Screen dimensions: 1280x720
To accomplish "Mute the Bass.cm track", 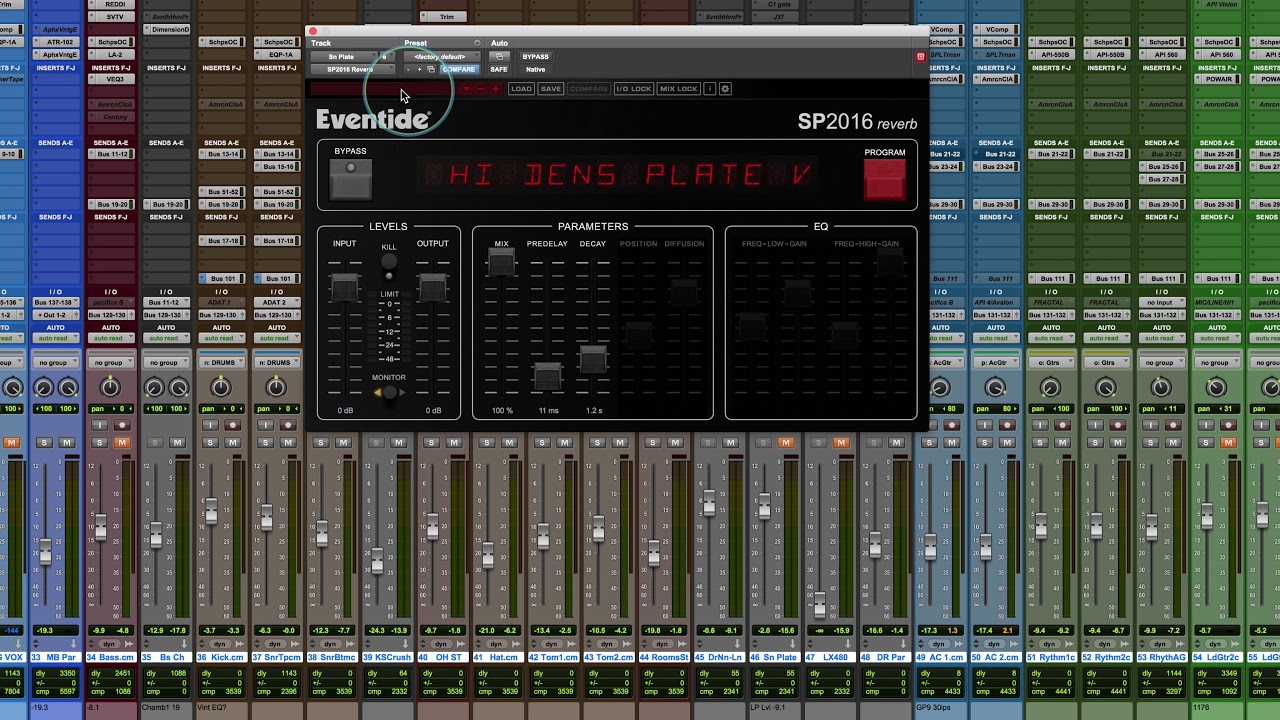I will (x=122, y=442).
